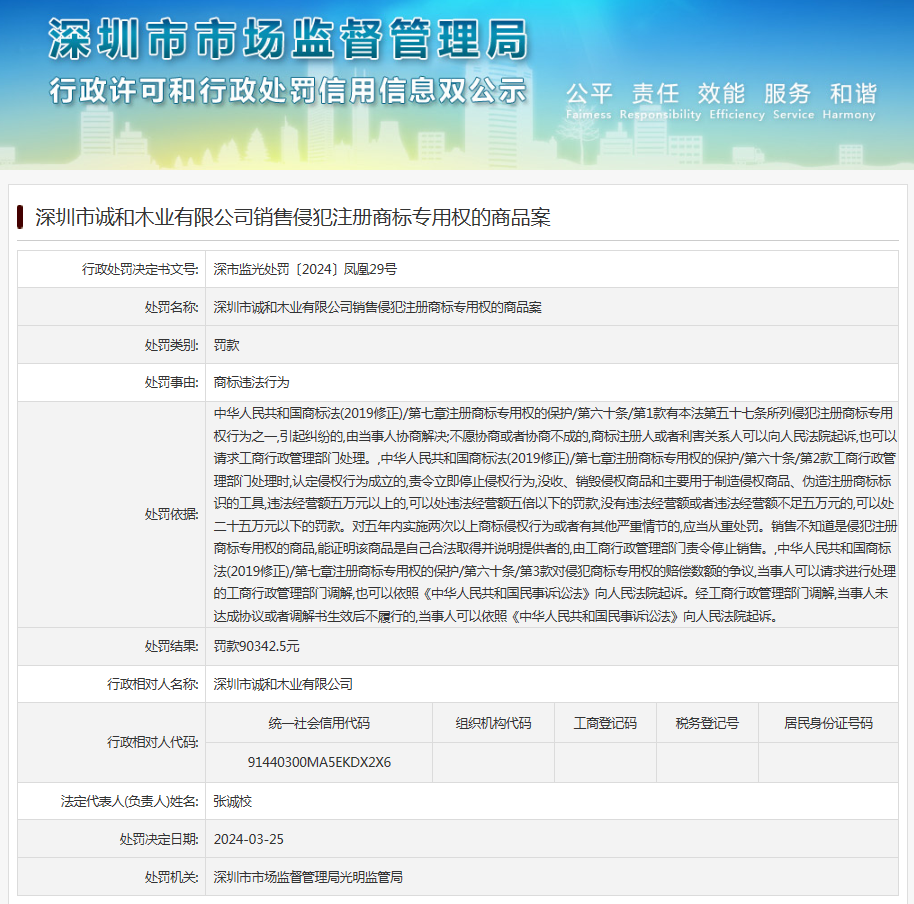This screenshot has width=914, height=904.
Task: Click the 行政相对人代码 label
Action: 153,742
